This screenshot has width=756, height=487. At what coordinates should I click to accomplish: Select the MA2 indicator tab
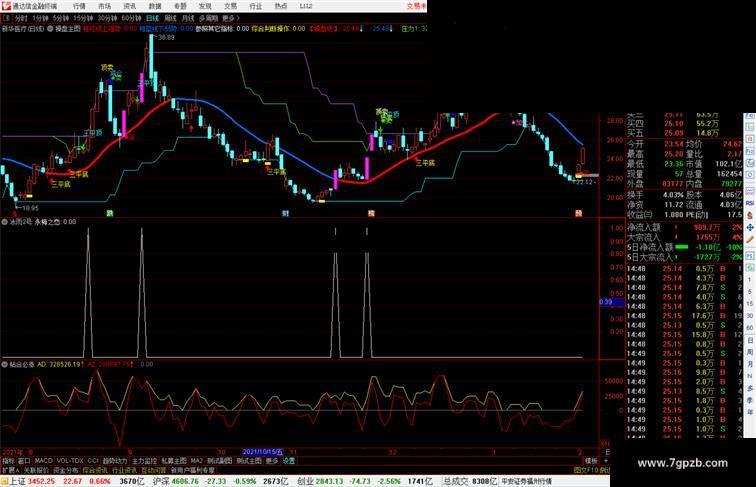point(197,461)
